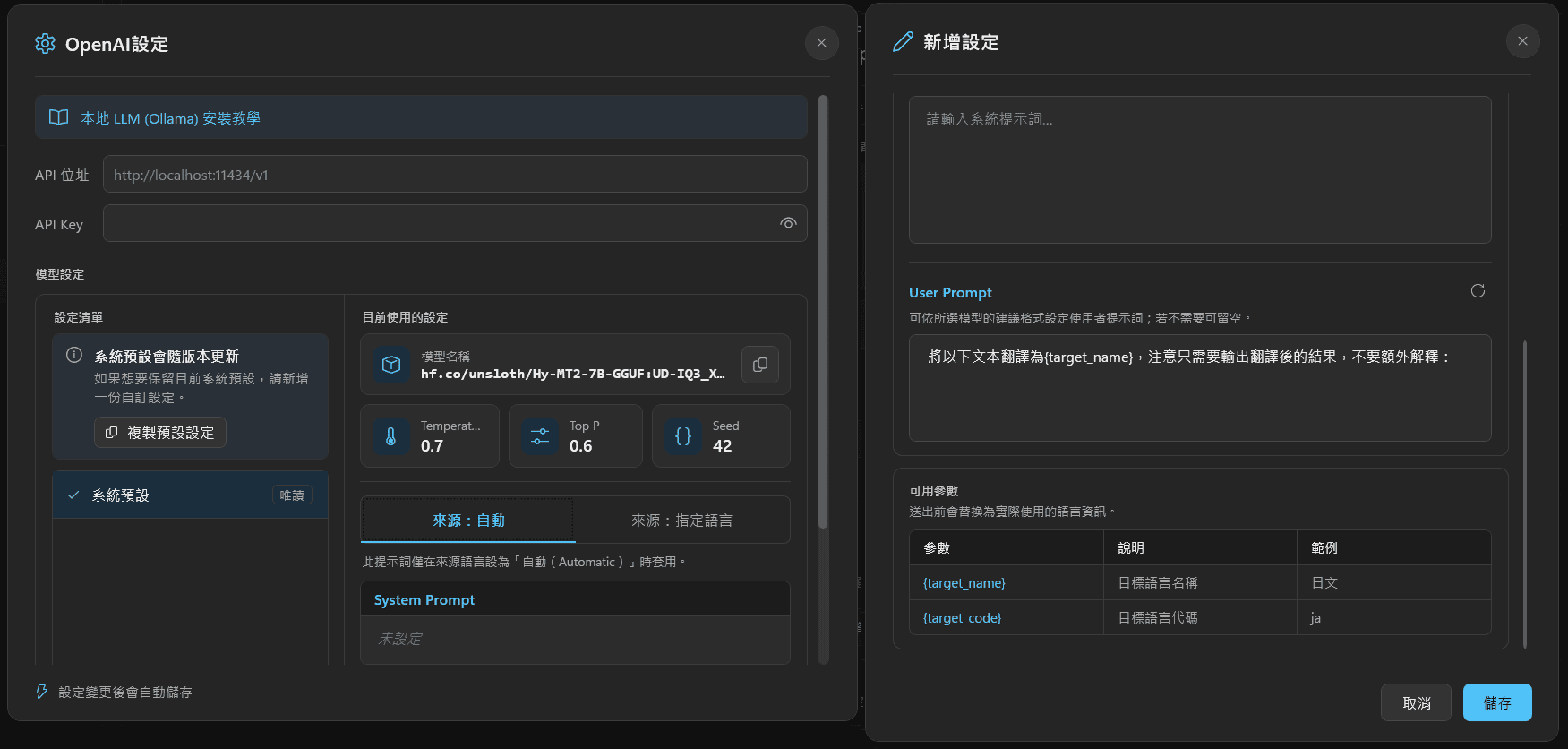Viewport: 1568px width, 749px height.
Task: Click the 唯讀 badge on 系統預設
Action: click(x=292, y=495)
